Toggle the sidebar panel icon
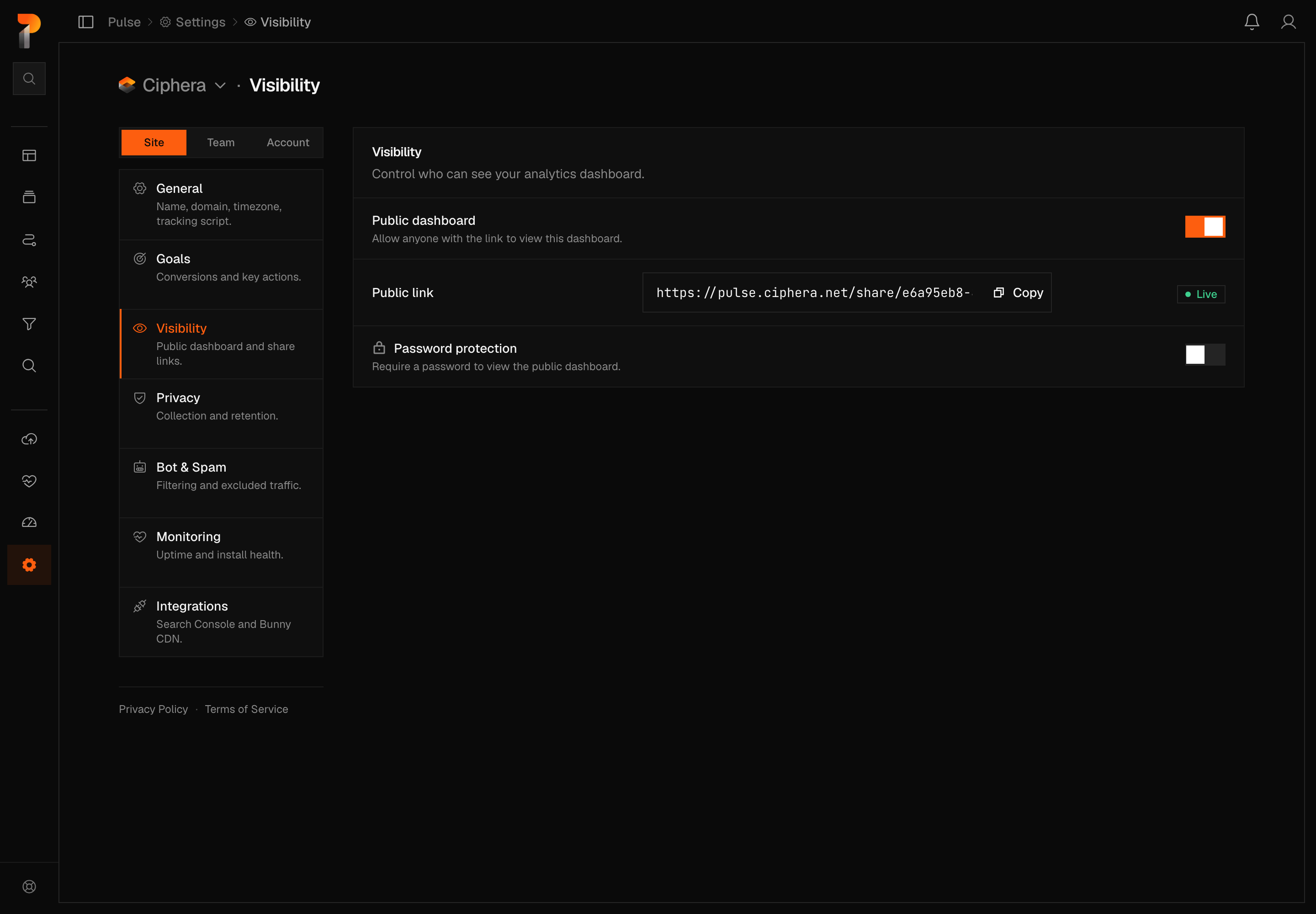Viewport: 1316px width, 914px height. click(86, 22)
